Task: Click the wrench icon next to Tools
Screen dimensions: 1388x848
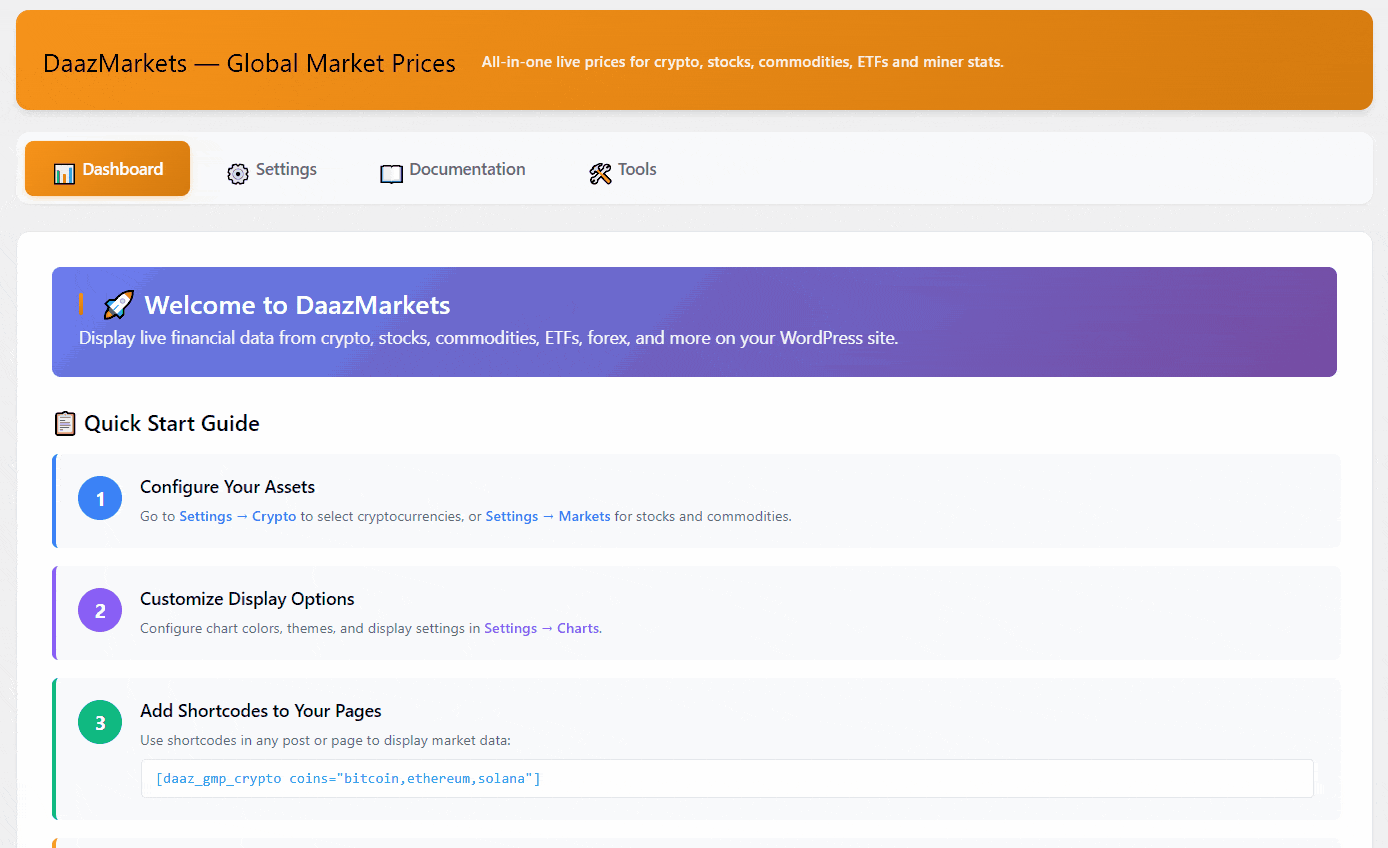Action: [600, 172]
